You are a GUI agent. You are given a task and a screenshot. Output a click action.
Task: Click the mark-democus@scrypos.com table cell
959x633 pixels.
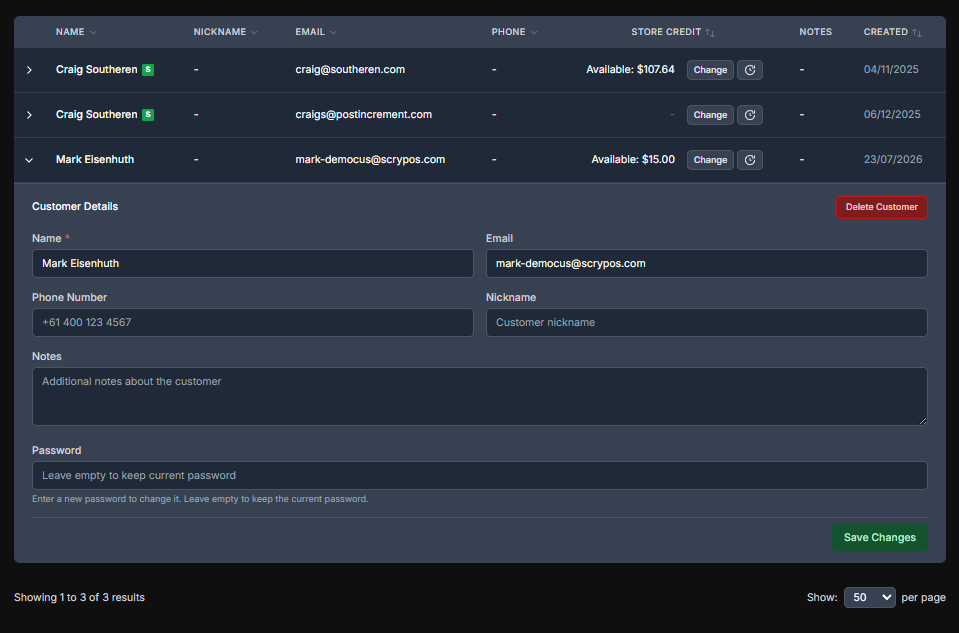coord(370,160)
